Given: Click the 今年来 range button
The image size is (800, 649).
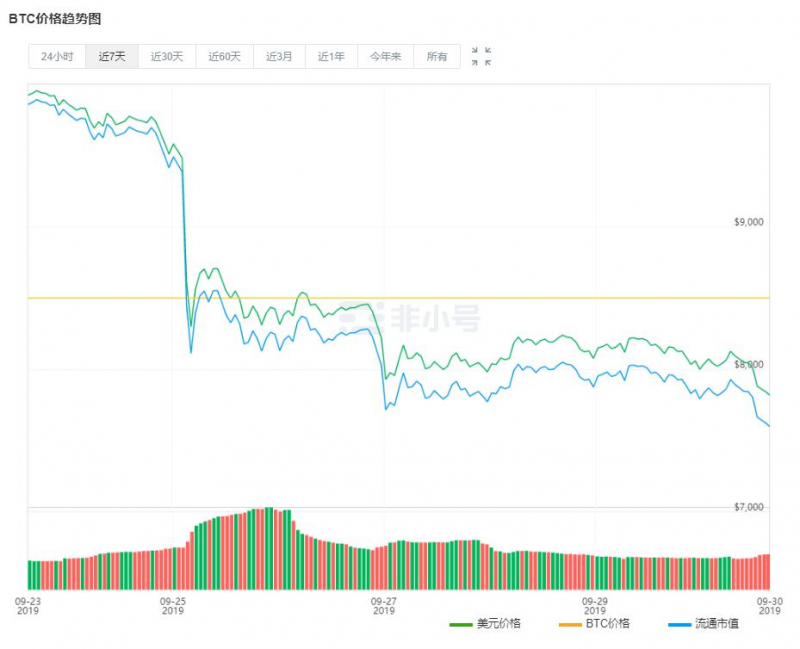Looking at the screenshot, I should 385,56.
